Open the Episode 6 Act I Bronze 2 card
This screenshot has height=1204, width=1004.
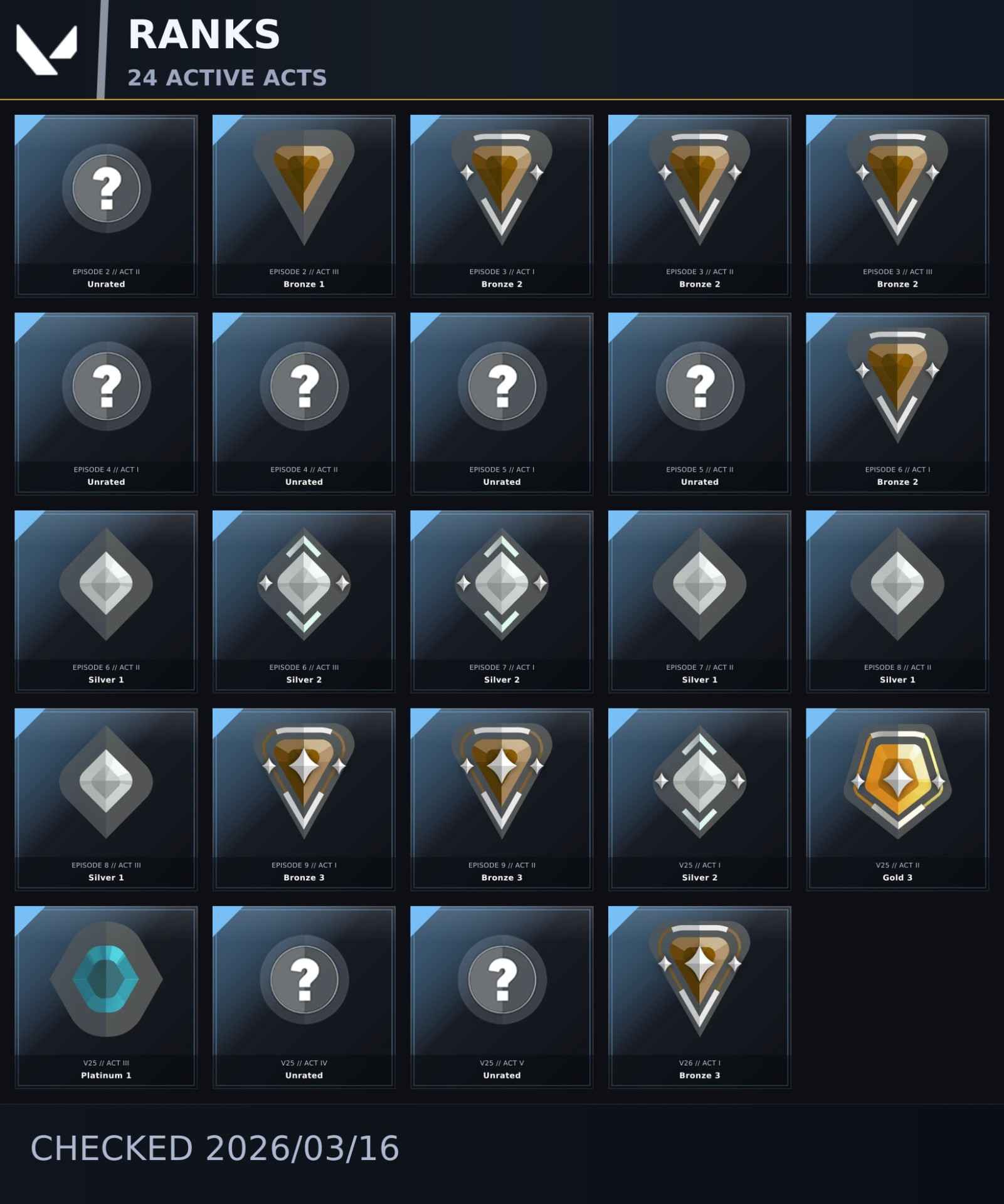(897, 403)
